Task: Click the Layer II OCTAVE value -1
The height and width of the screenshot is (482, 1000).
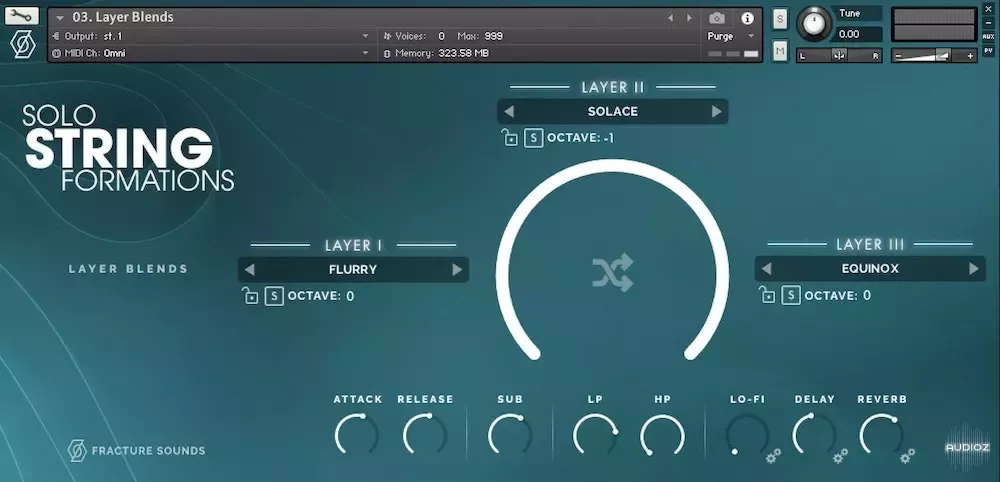Action: [x=608, y=138]
